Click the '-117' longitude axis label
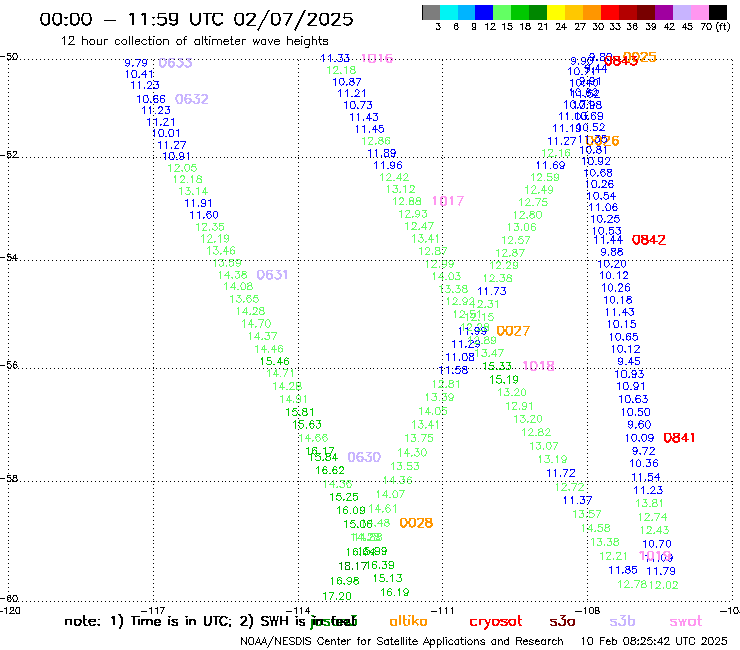 point(153,610)
